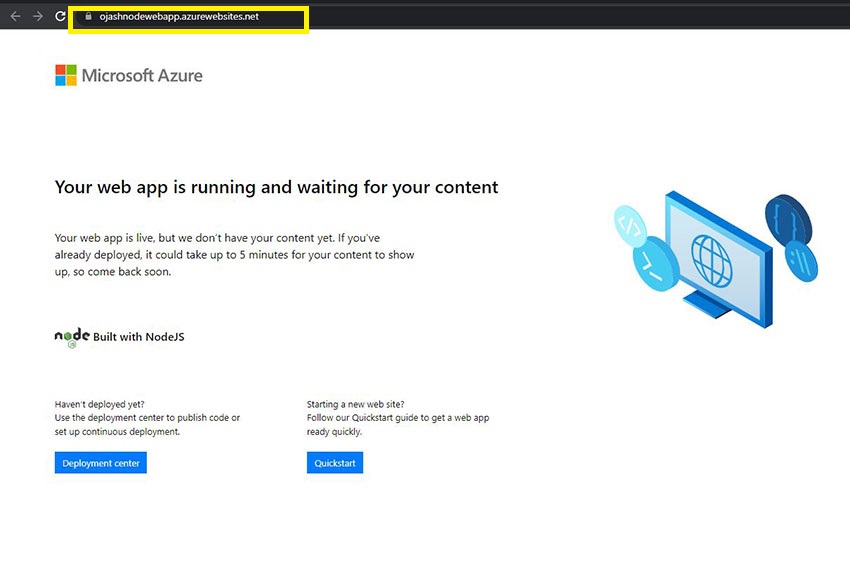The height and width of the screenshot is (562, 850).
Task: Open the Quickstart button
Action: 335,463
